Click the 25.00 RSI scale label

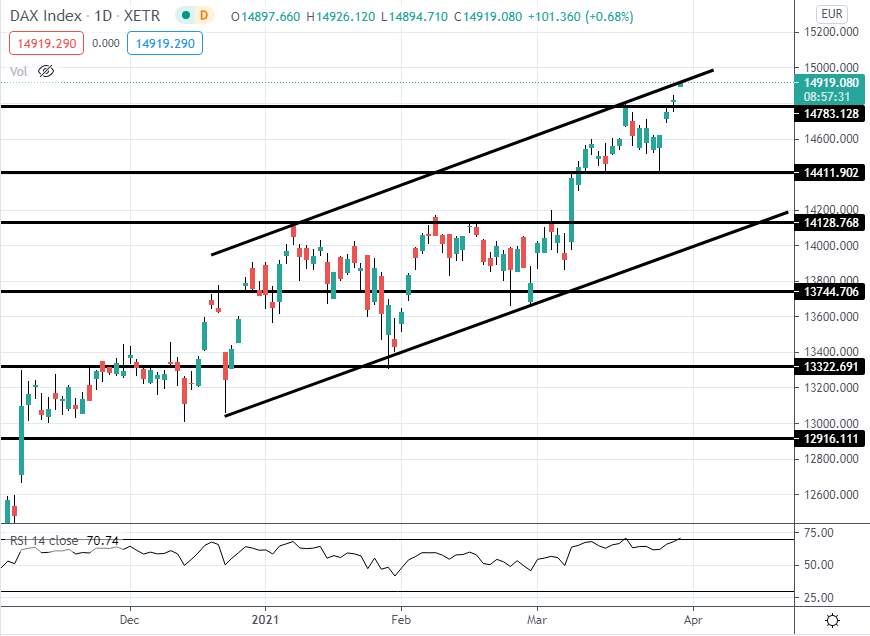pyautogui.click(x=819, y=598)
